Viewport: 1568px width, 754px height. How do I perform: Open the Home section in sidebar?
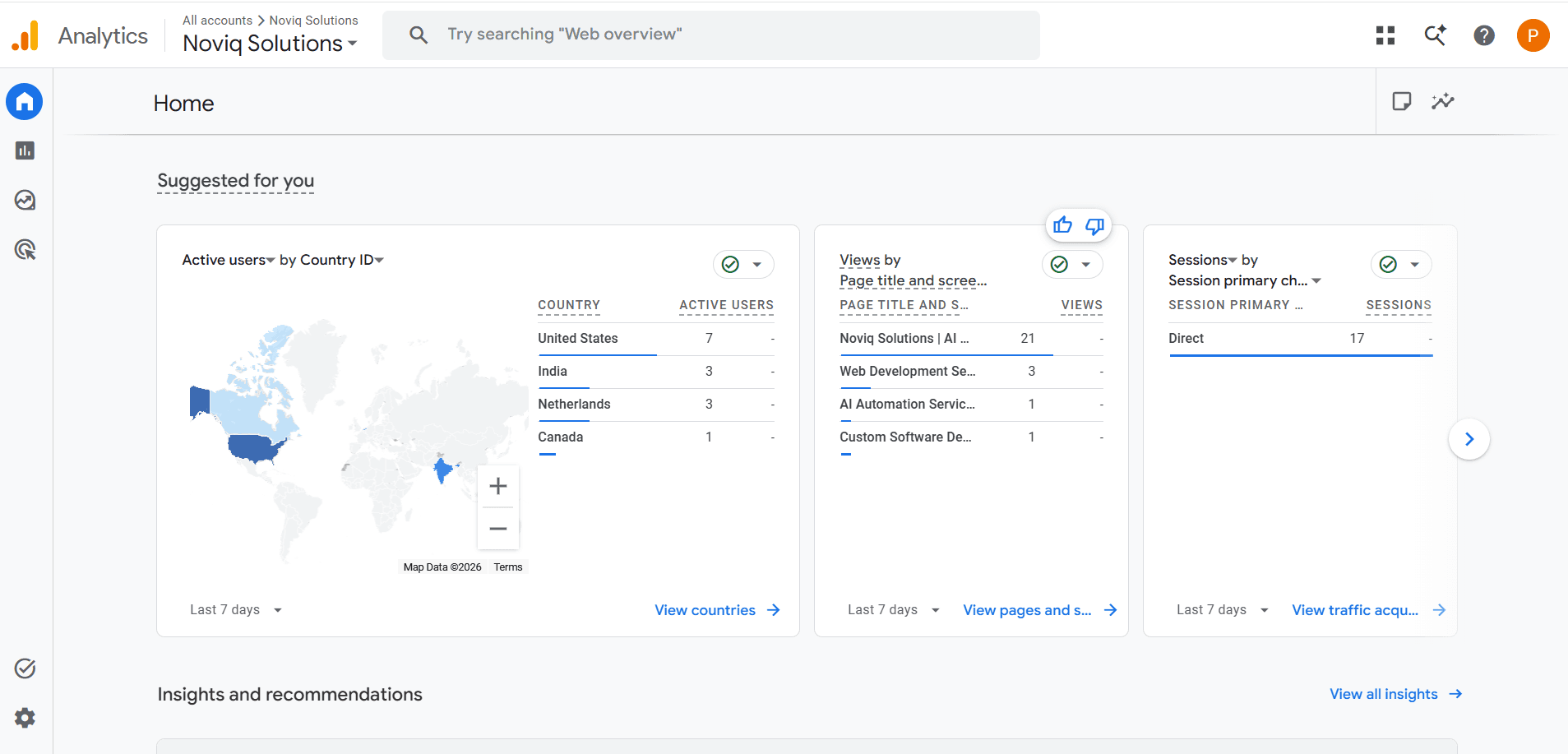pyautogui.click(x=25, y=102)
